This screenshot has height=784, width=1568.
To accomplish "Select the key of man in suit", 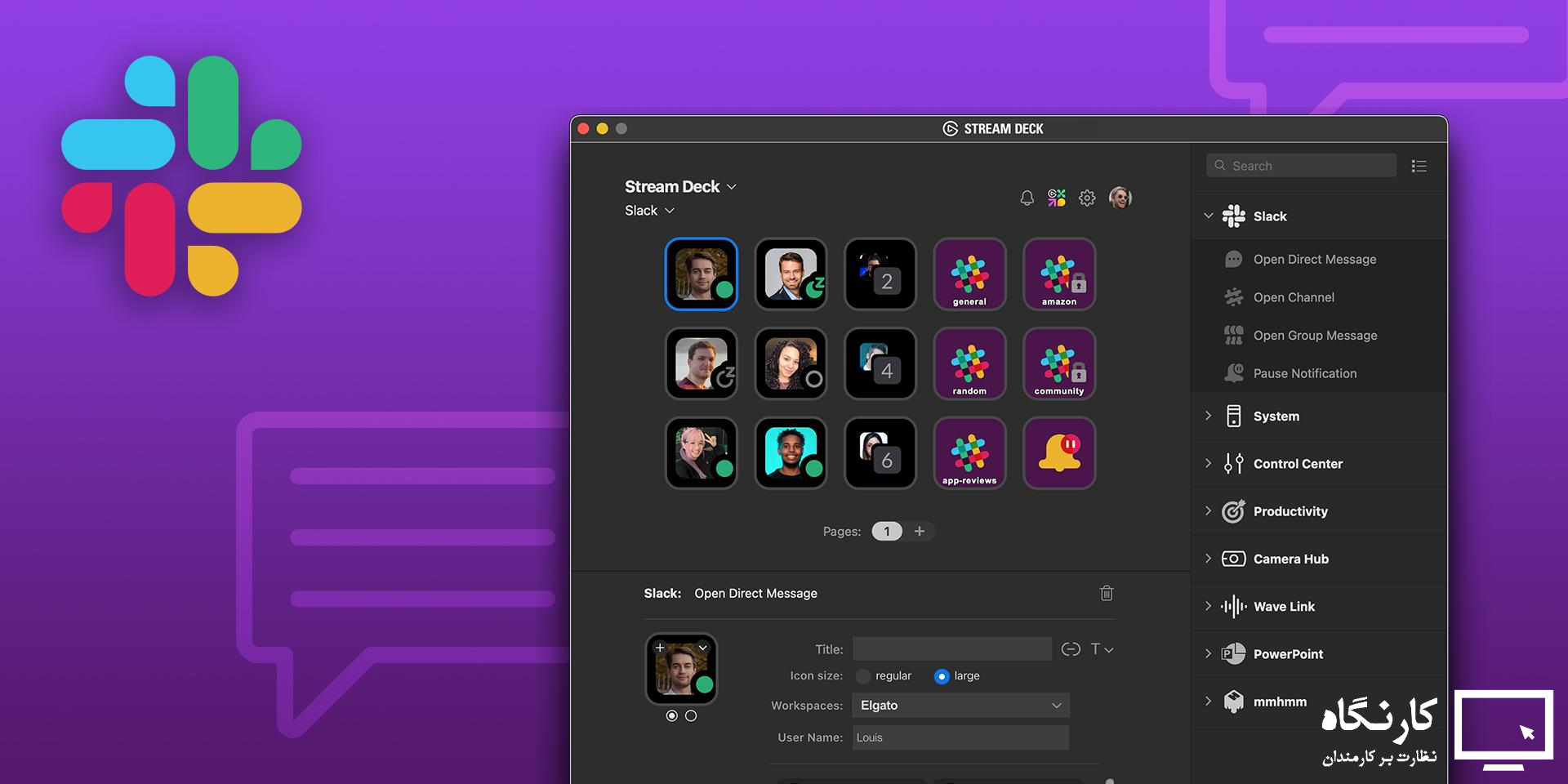I will click(x=791, y=274).
